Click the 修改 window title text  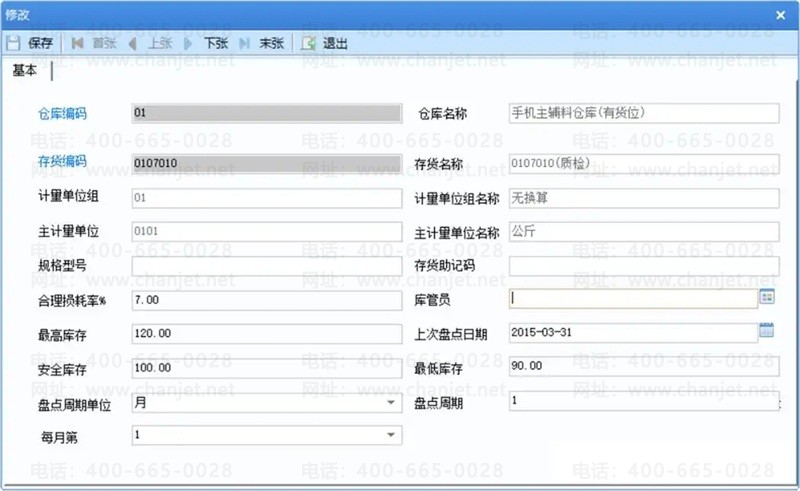(17, 15)
